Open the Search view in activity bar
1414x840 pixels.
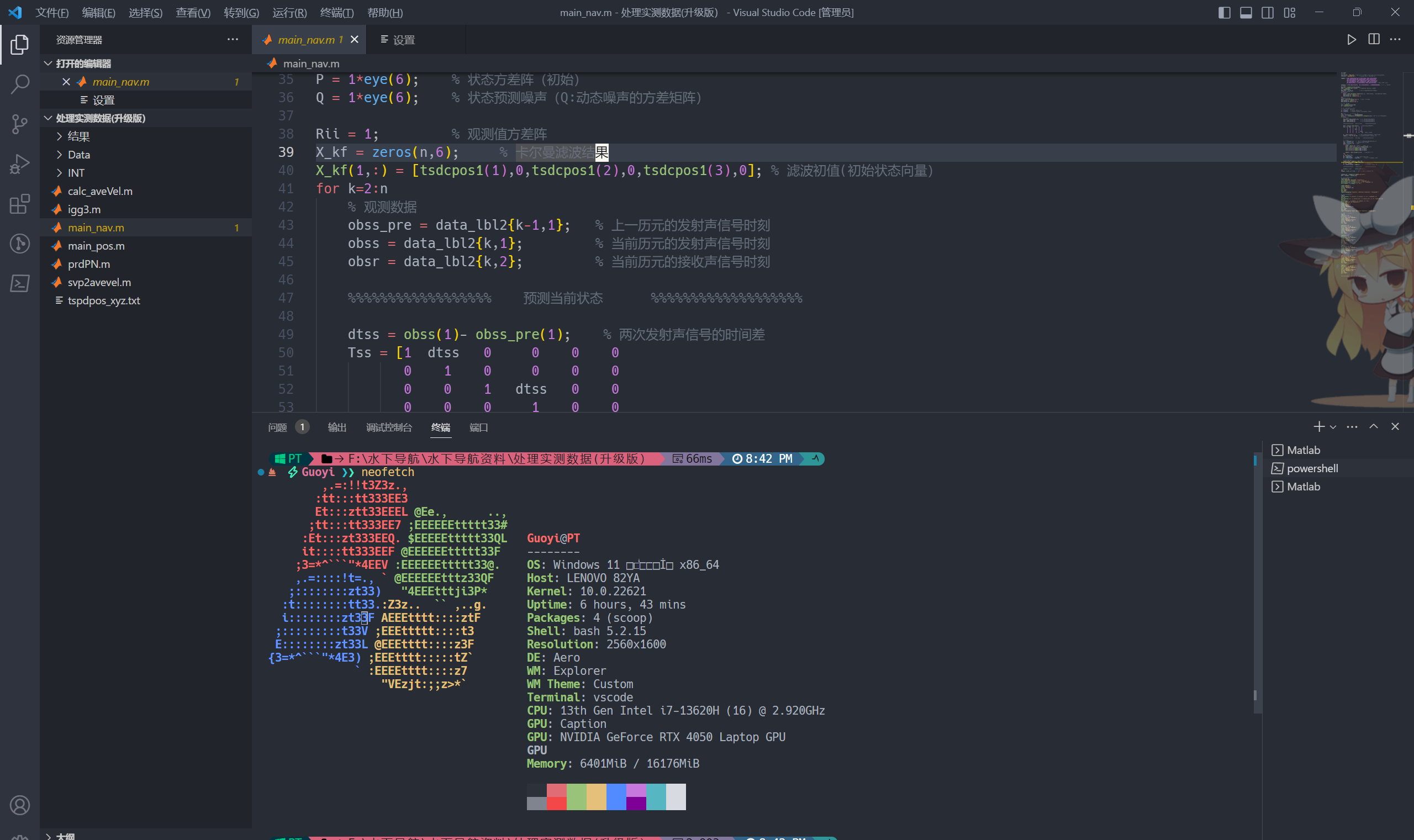tap(19, 84)
